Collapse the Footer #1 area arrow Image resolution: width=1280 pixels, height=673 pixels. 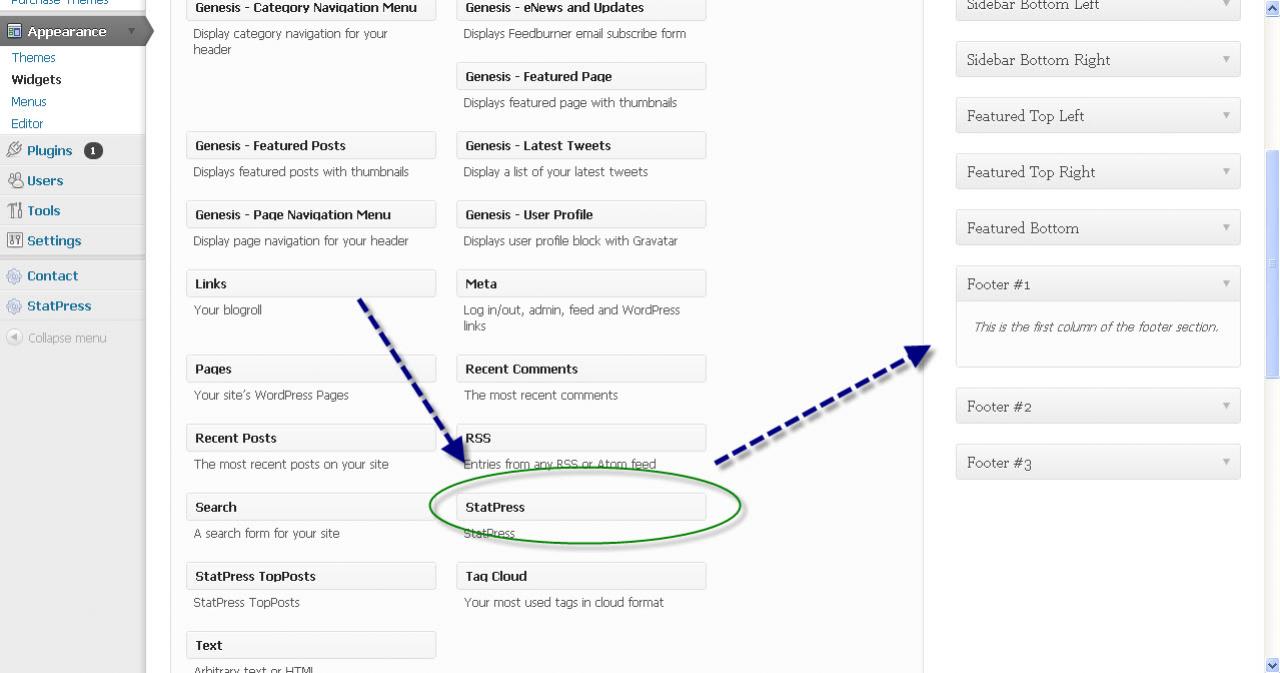coord(1226,284)
